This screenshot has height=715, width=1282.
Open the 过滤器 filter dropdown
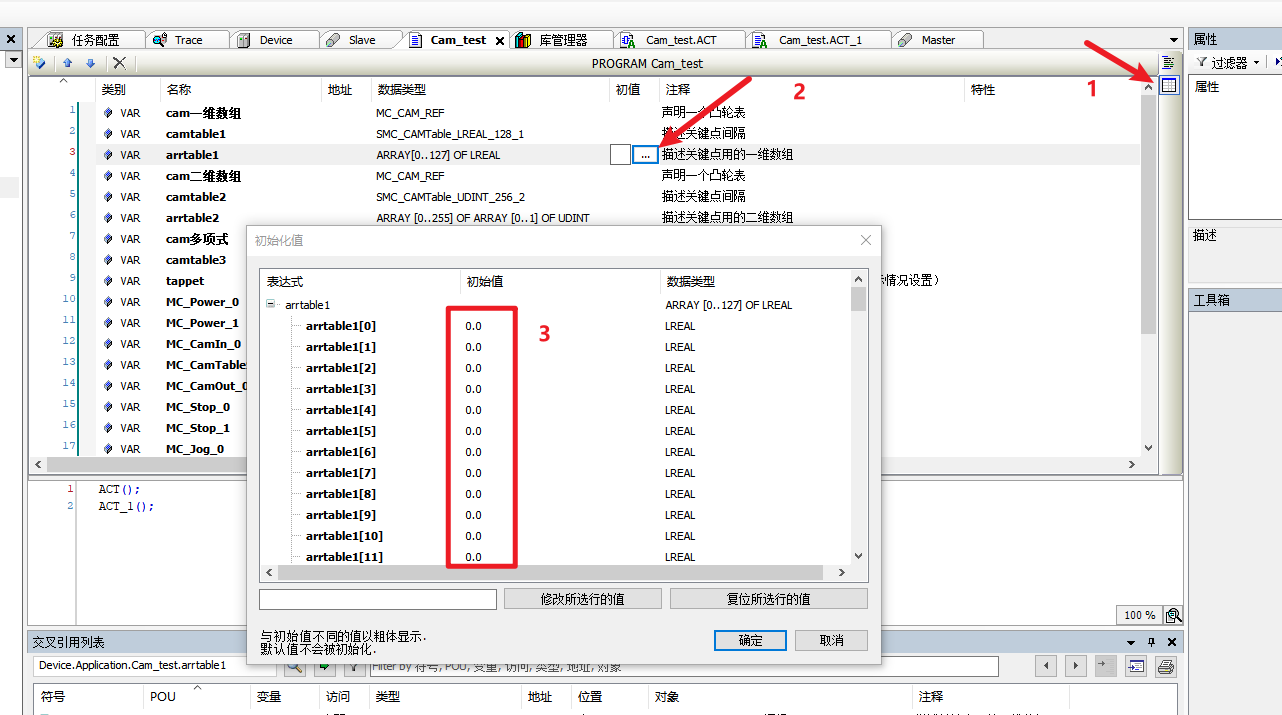click(1228, 63)
